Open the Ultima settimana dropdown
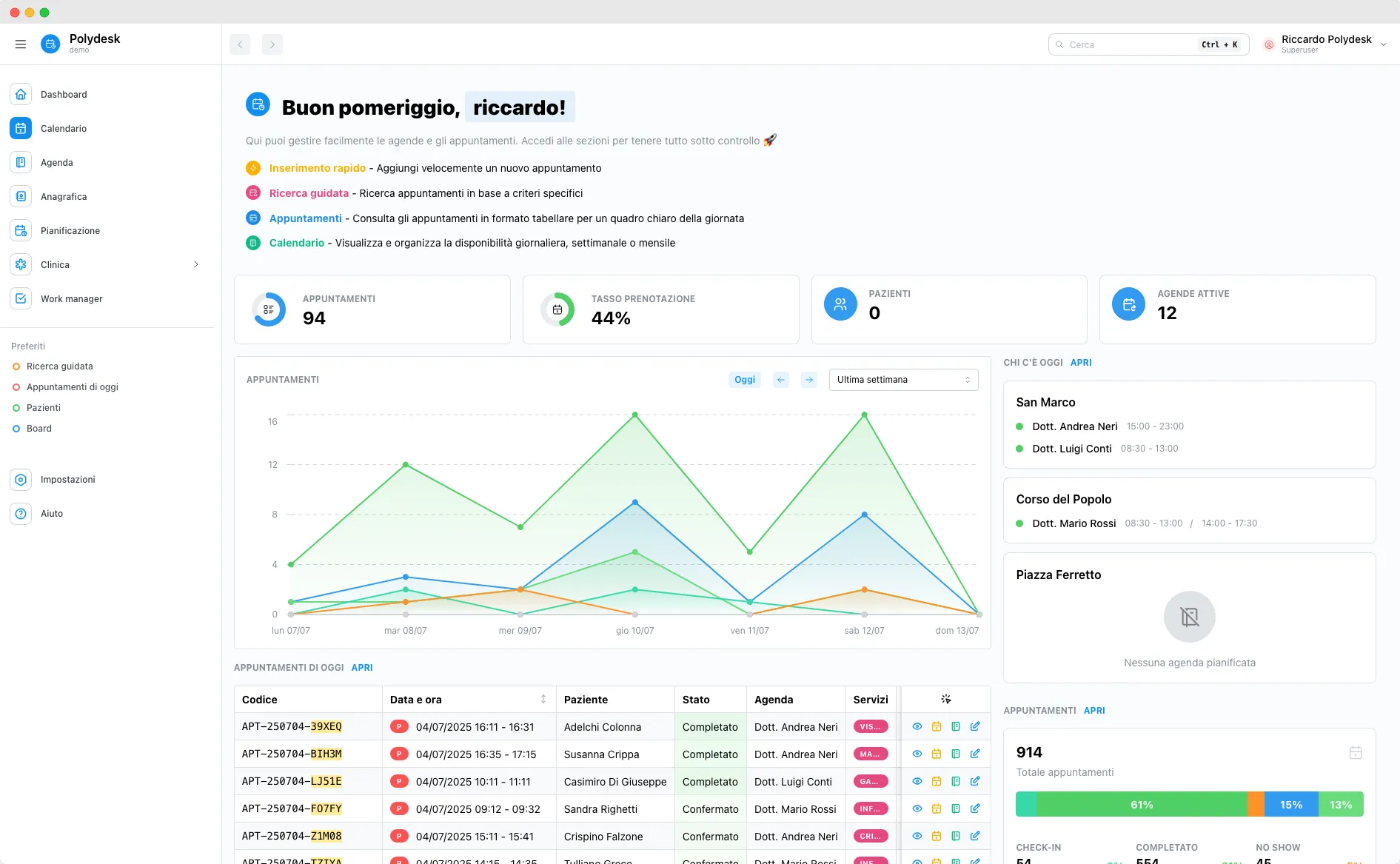 pos(902,379)
